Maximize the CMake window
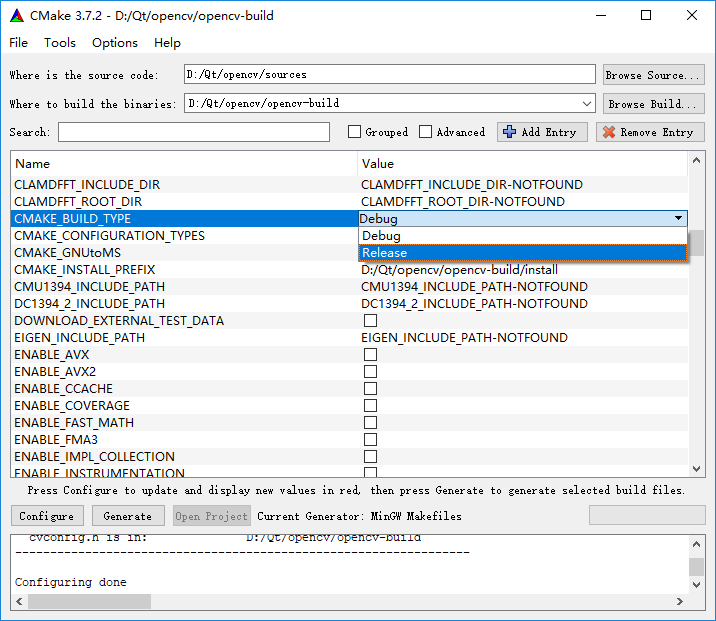716x621 pixels. [646, 16]
